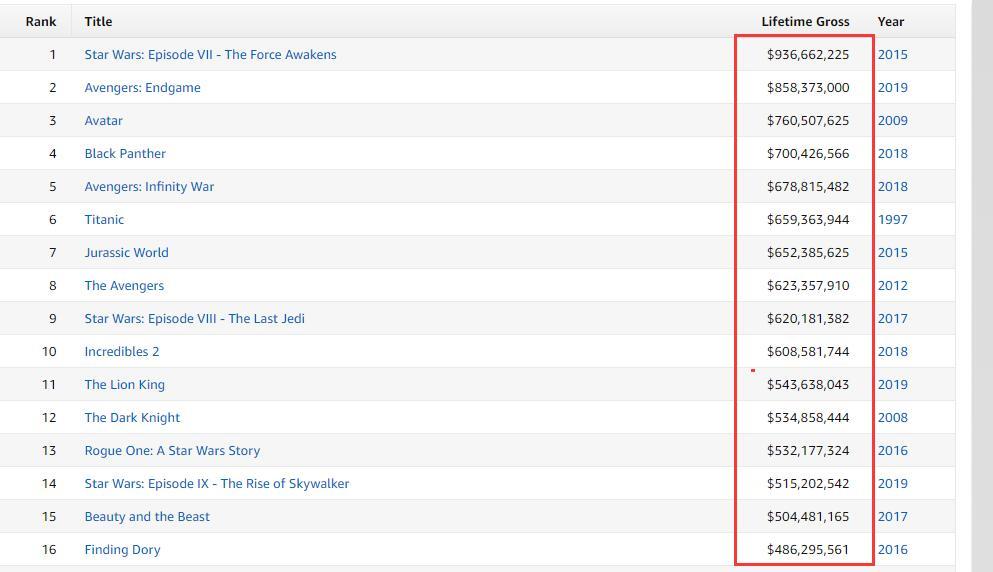Click the Jurassic World title
This screenshot has width=993, height=572.
(126, 252)
